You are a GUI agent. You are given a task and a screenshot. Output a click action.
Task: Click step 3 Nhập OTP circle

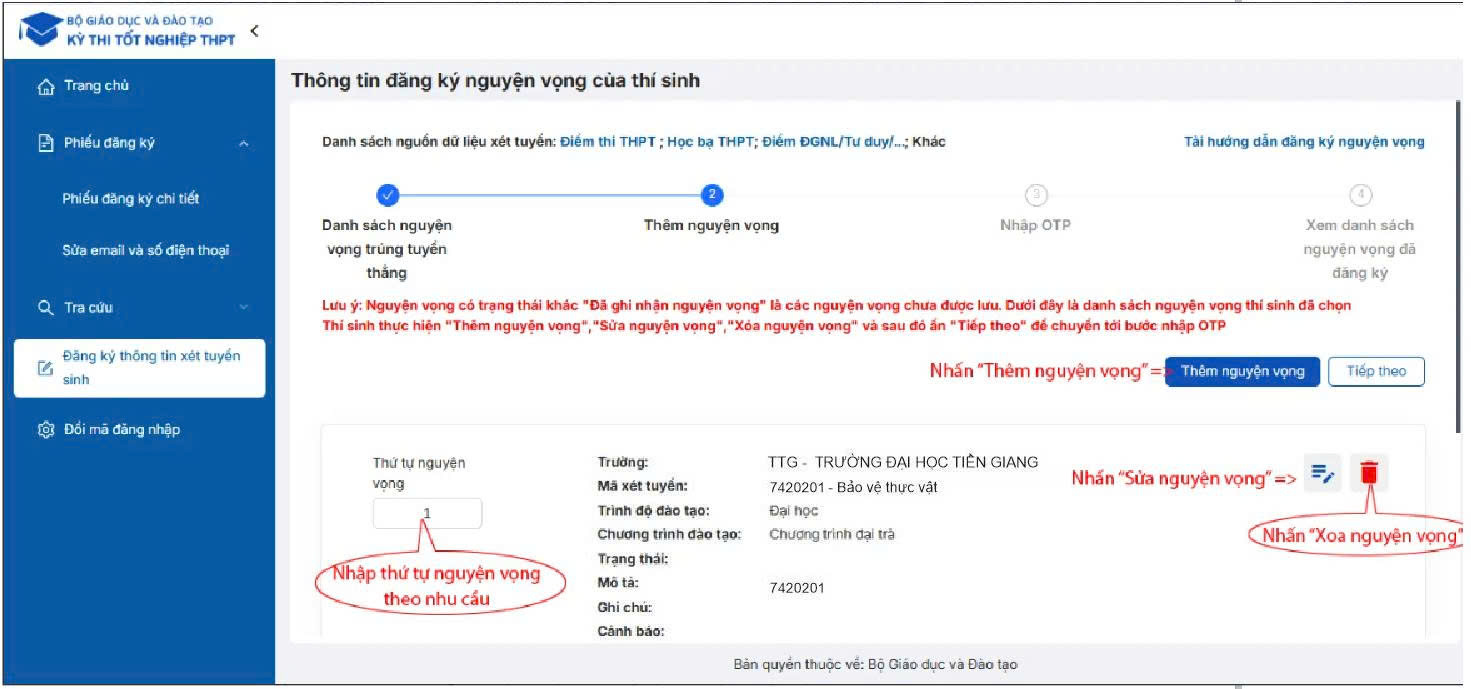click(x=1035, y=195)
